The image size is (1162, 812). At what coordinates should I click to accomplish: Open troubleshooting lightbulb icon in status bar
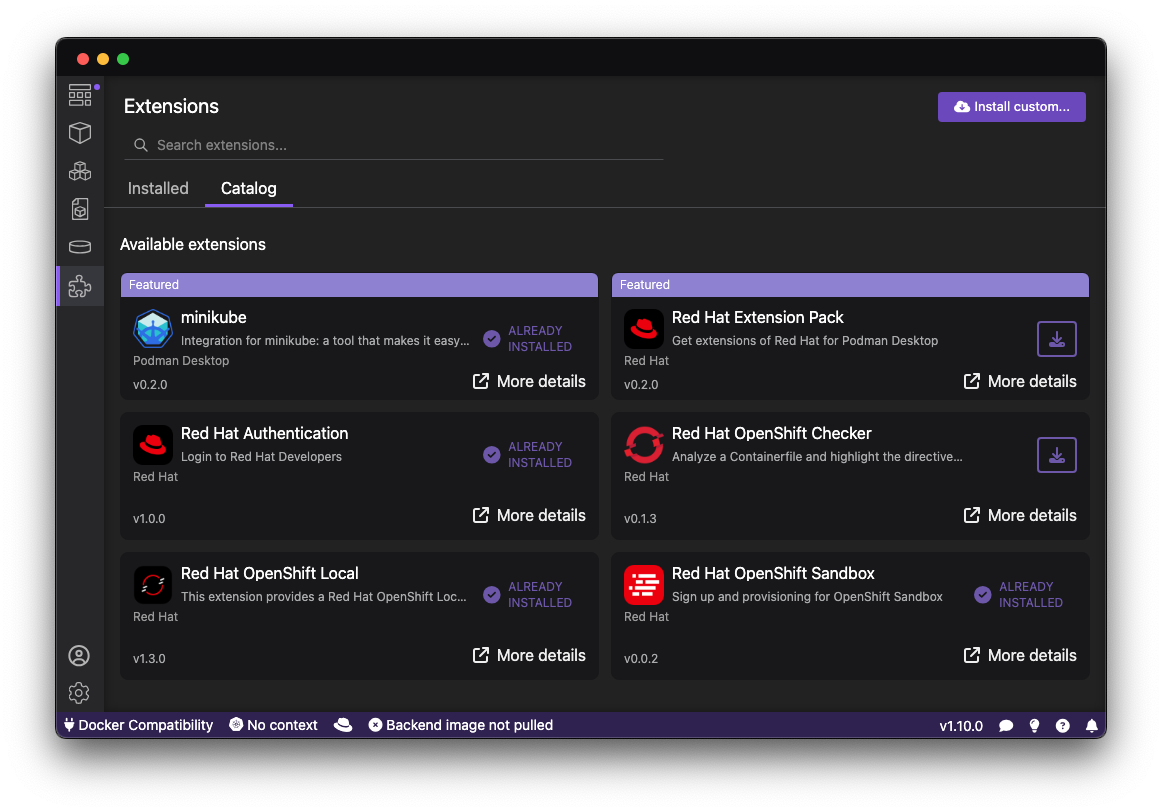coord(1035,726)
